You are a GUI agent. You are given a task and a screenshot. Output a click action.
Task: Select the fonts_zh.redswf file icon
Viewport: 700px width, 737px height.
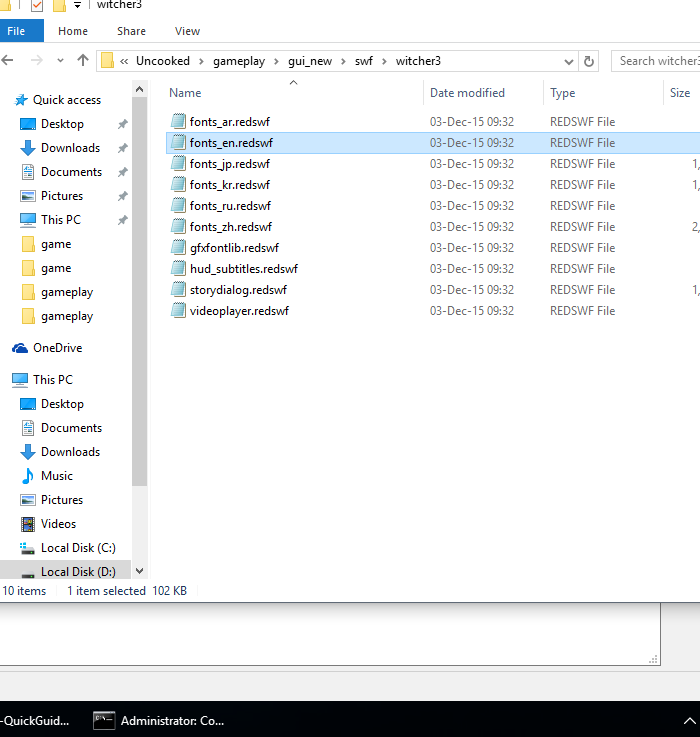178,227
